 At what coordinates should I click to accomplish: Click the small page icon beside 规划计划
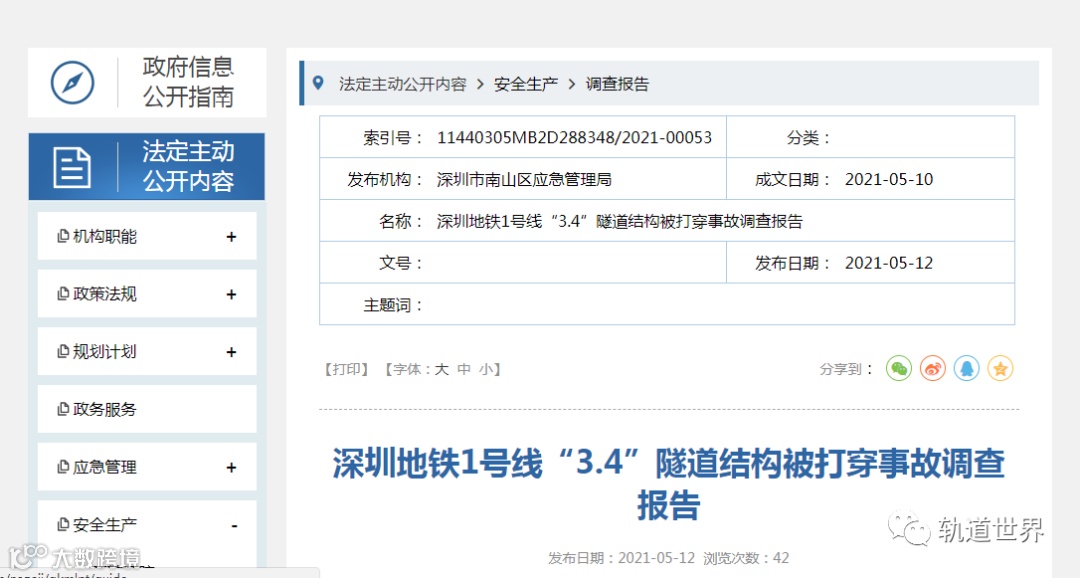point(63,351)
